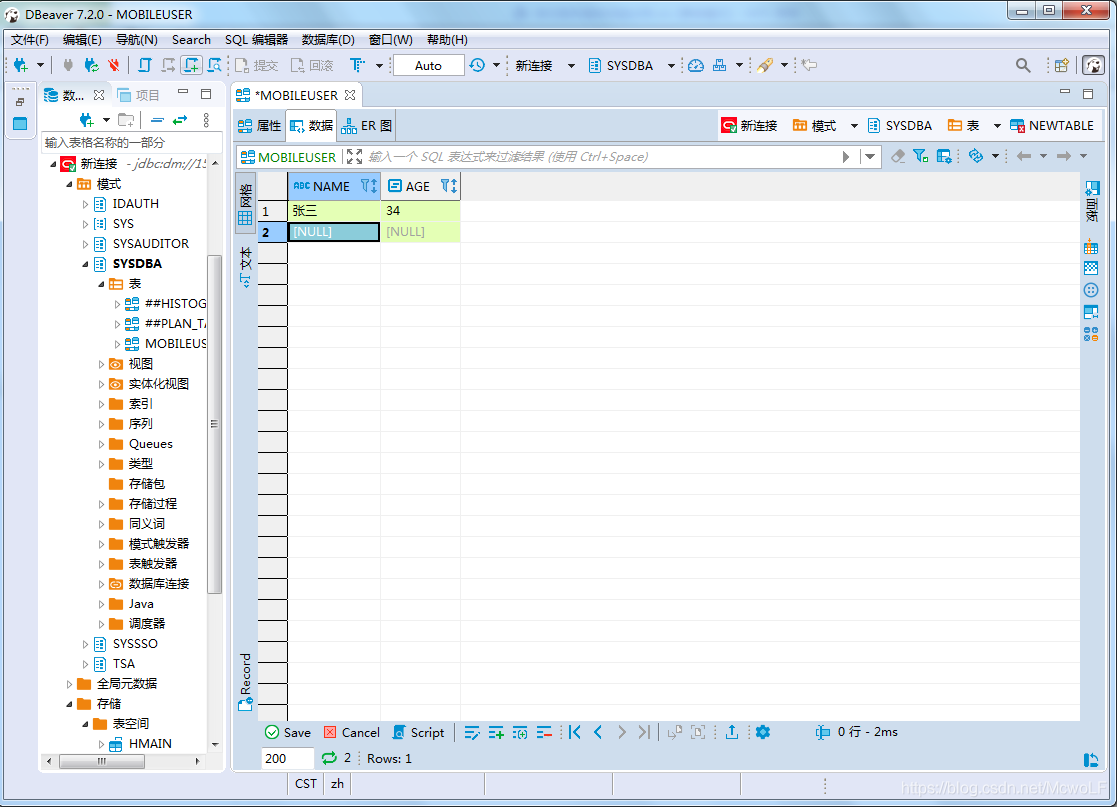Toggle the Record view mode
Screen dimensions: 1117x807
coord(245,682)
